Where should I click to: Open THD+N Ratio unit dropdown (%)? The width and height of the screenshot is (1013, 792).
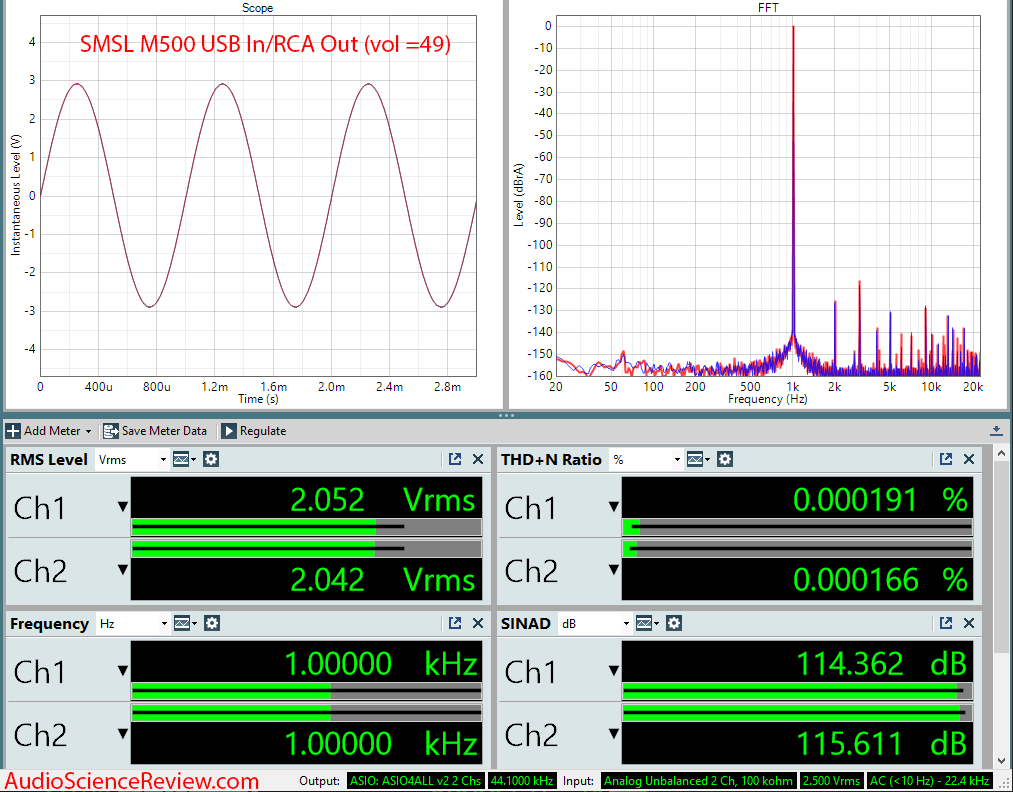tap(646, 459)
